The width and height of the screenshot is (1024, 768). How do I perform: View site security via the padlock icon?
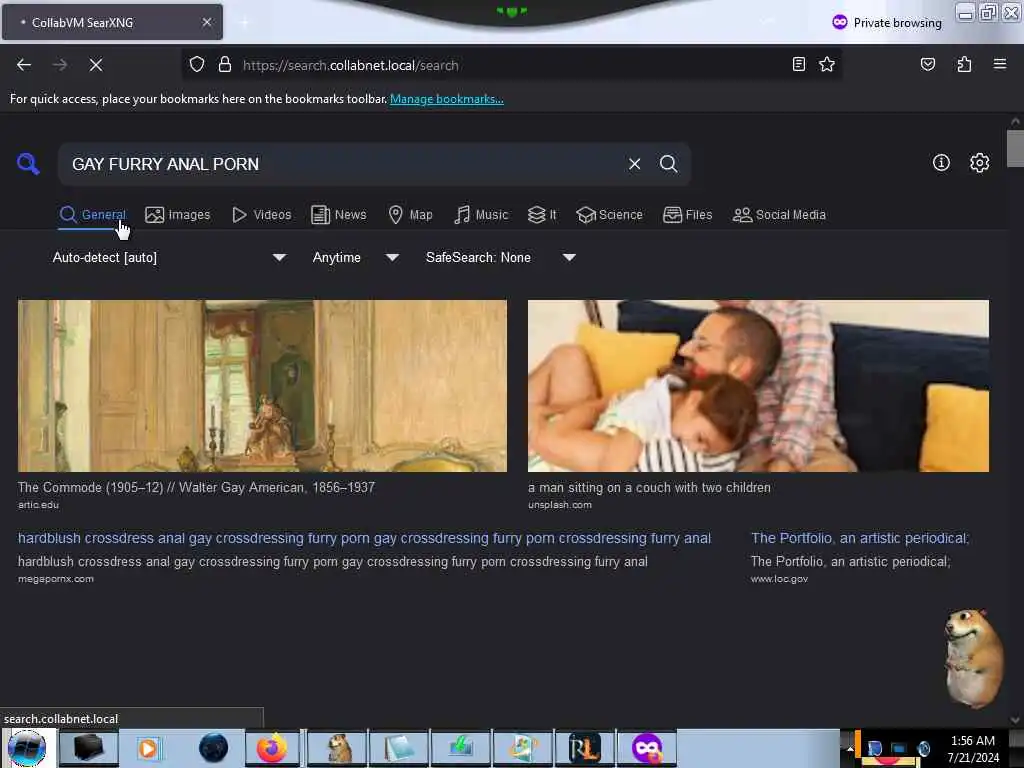pos(225,65)
